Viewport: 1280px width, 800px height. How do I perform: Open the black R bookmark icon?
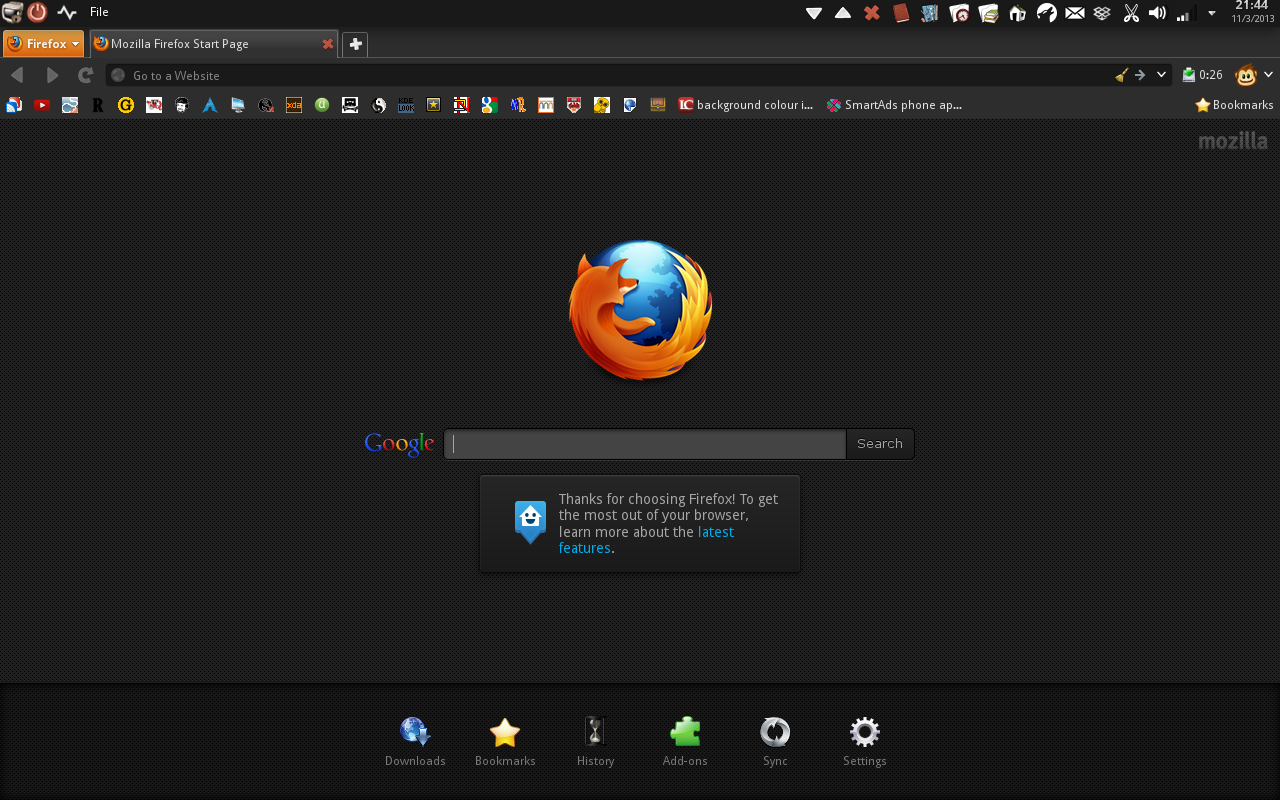pyautogui.click(x=98, y=104)
